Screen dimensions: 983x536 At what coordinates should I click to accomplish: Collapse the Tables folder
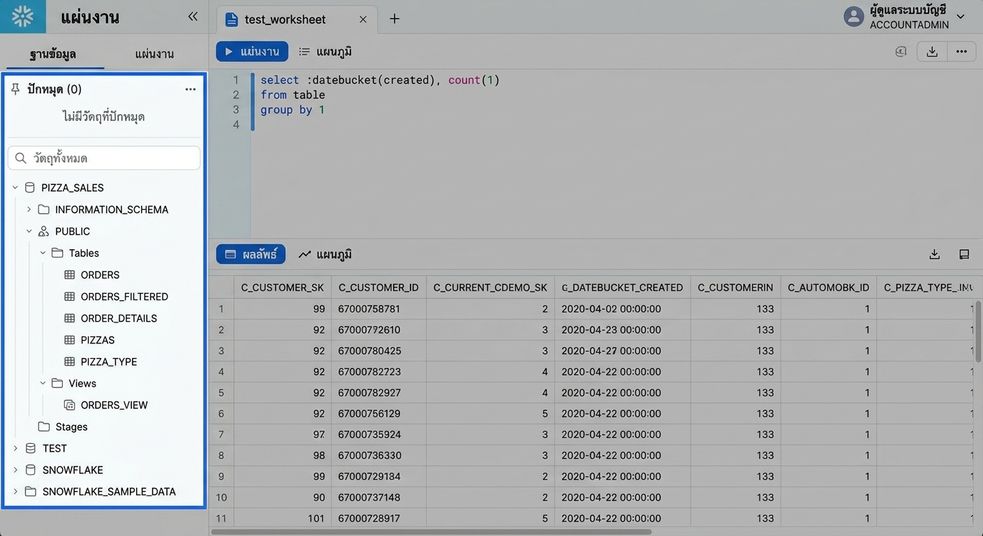[43, 253]
